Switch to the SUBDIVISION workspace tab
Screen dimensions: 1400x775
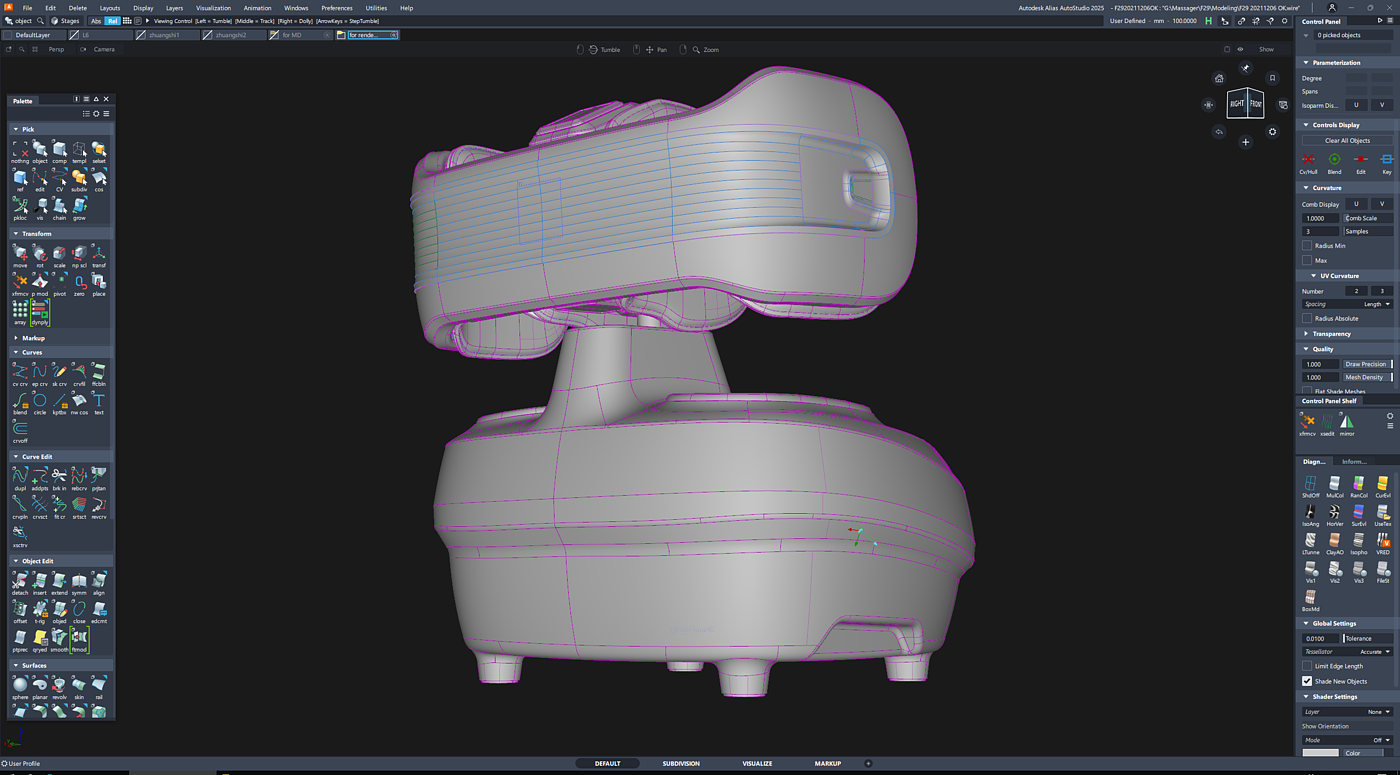[x=680, y=764]
